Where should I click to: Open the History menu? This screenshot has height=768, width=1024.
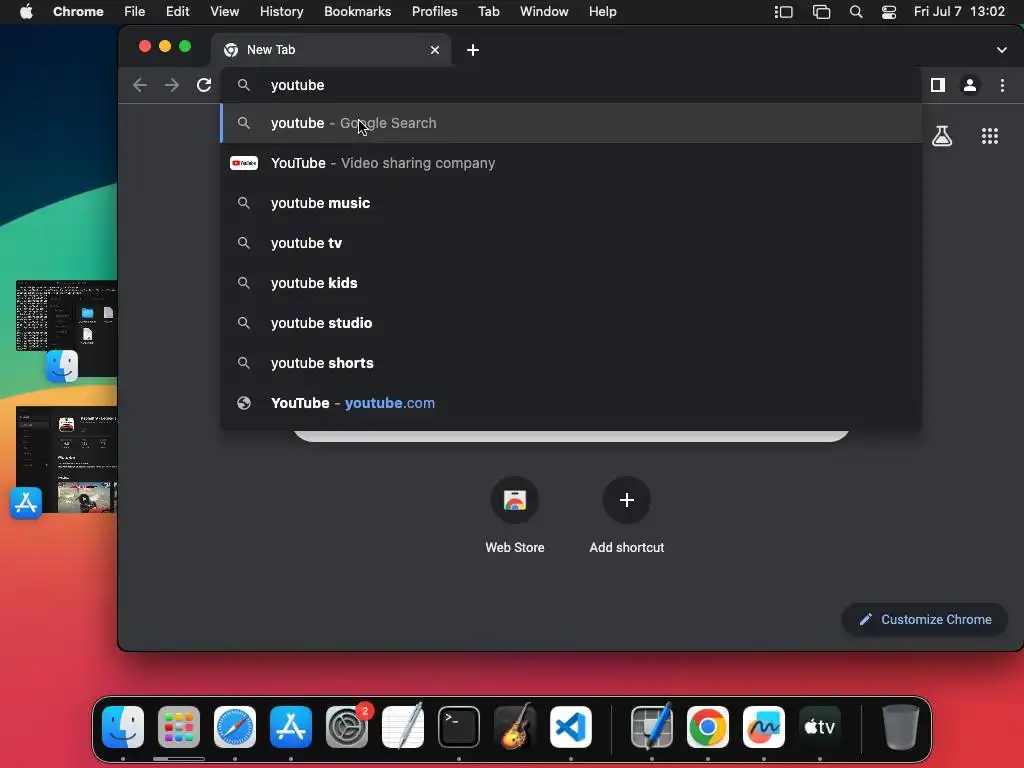tap(281, 12)
